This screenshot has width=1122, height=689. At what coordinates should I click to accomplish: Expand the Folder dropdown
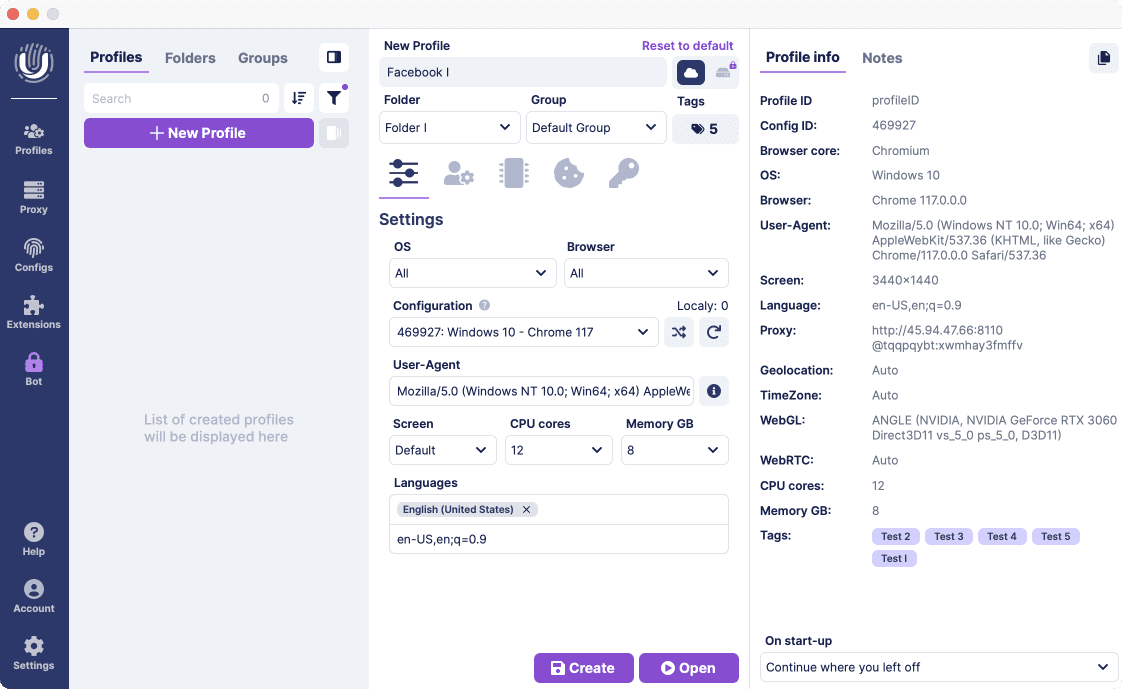pos(449,127)
